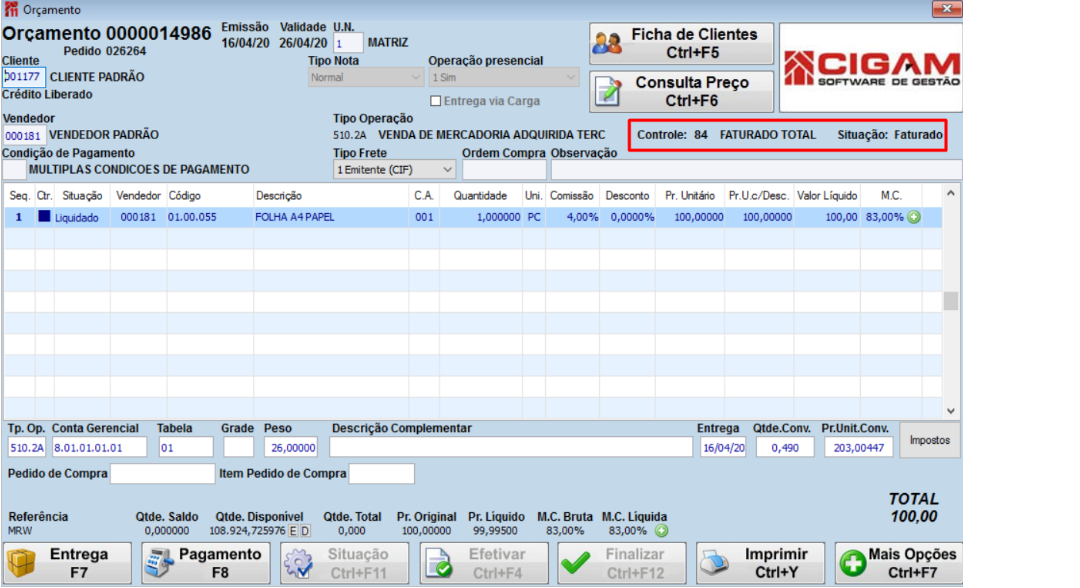Click the Qtde.Conv. field 0,490

click(x=785, y=448)
